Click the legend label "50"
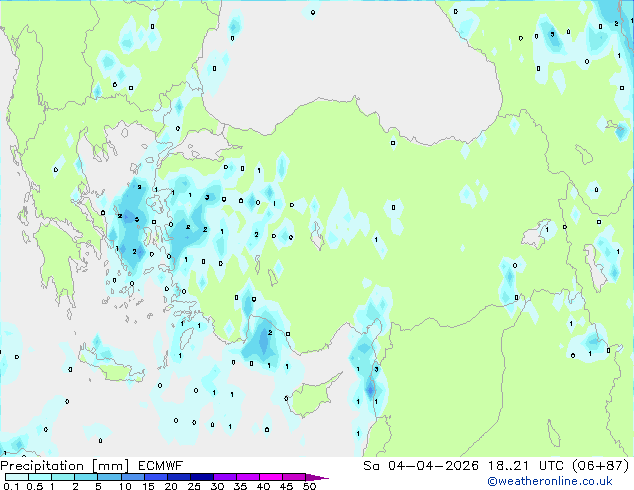Image resolution: width=634 pixels, height=490 pixels. [309, 486]
